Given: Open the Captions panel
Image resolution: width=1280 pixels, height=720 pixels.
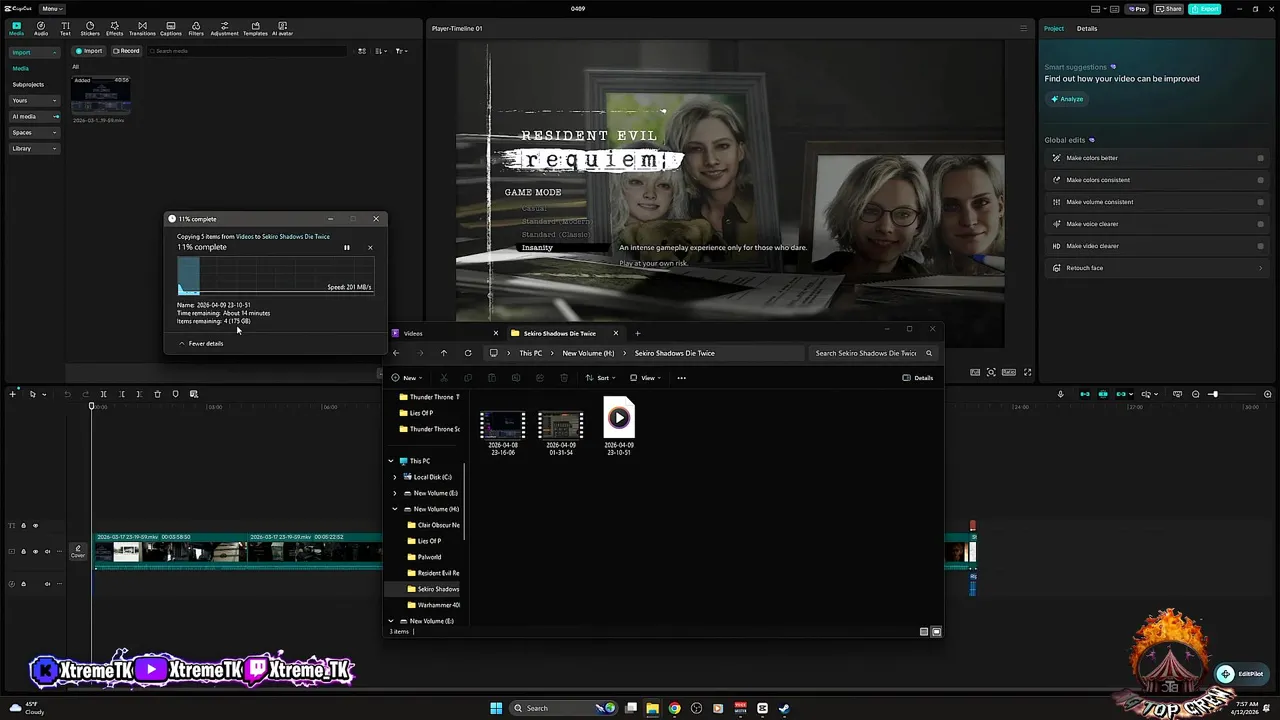Looking at the screenshot, I should (171, 28).
